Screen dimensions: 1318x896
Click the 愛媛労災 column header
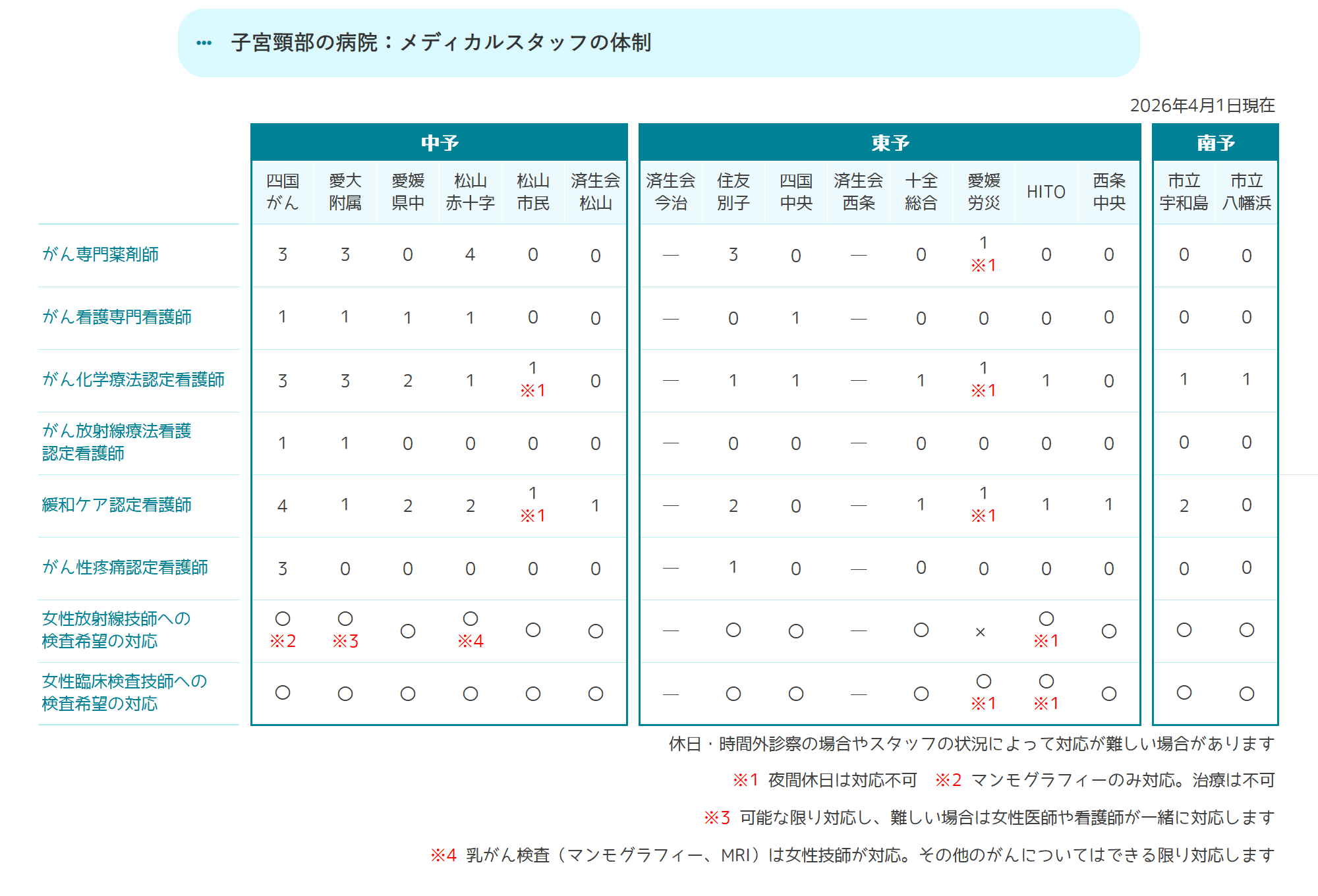point(984,192)
